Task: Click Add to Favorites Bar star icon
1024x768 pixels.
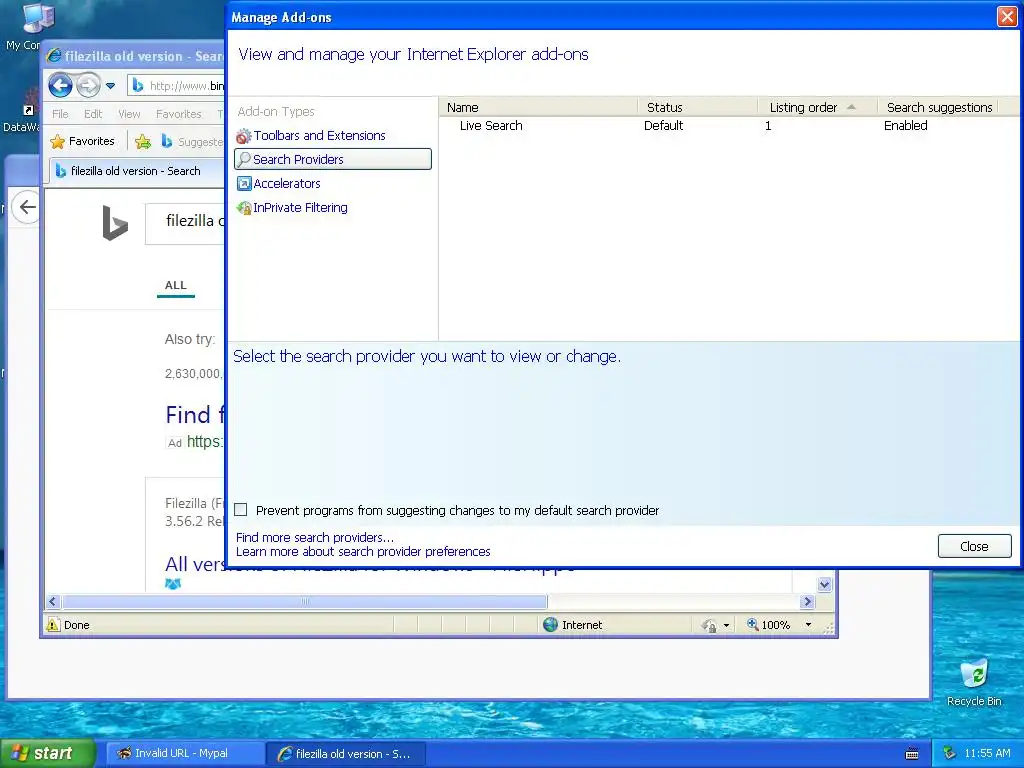Action: 143,141
